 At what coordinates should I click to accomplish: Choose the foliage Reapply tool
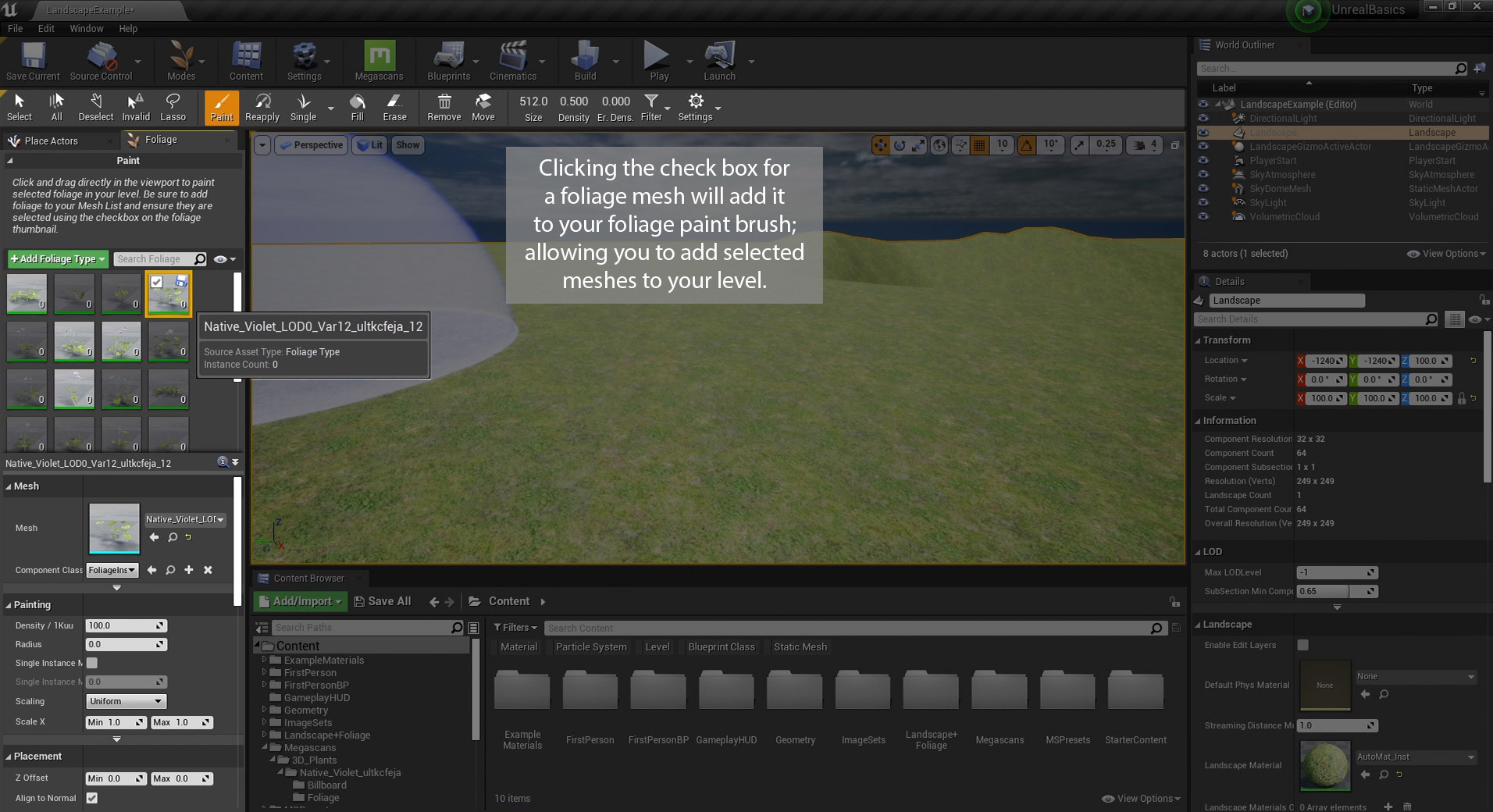(x=262, y=108)
